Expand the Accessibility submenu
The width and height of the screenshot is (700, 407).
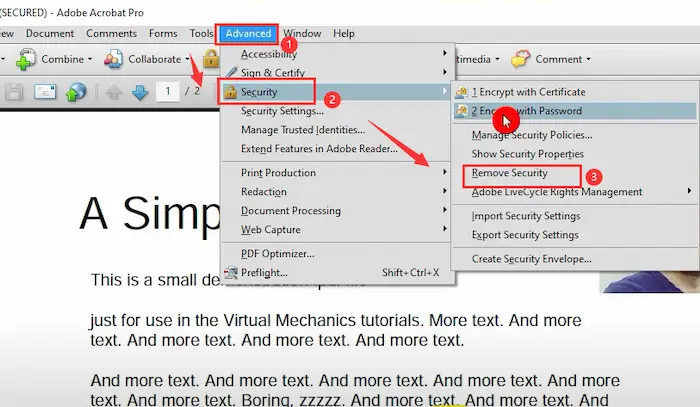click(338, 54)
